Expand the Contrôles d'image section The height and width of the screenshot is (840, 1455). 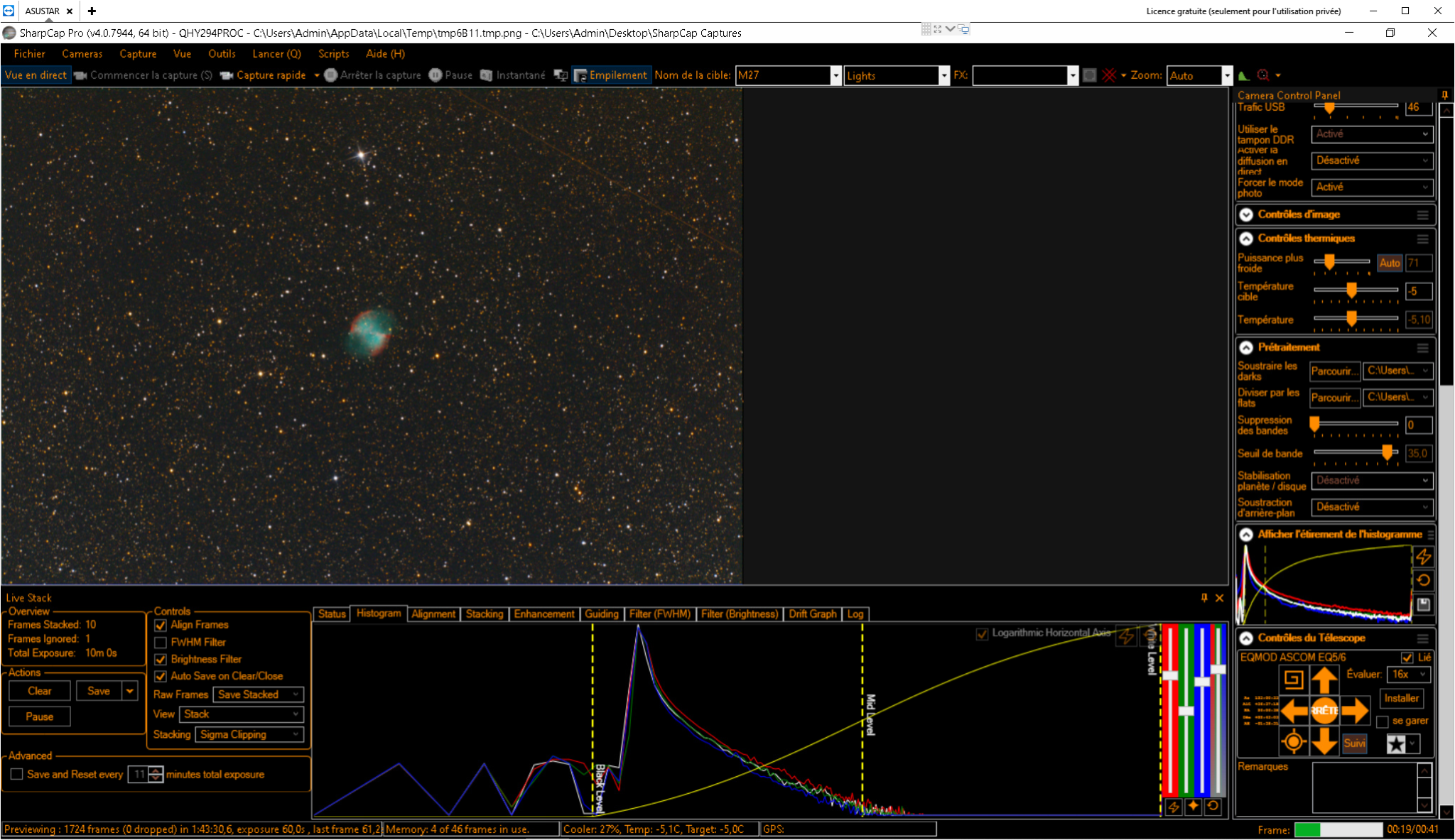[1246, 214]
